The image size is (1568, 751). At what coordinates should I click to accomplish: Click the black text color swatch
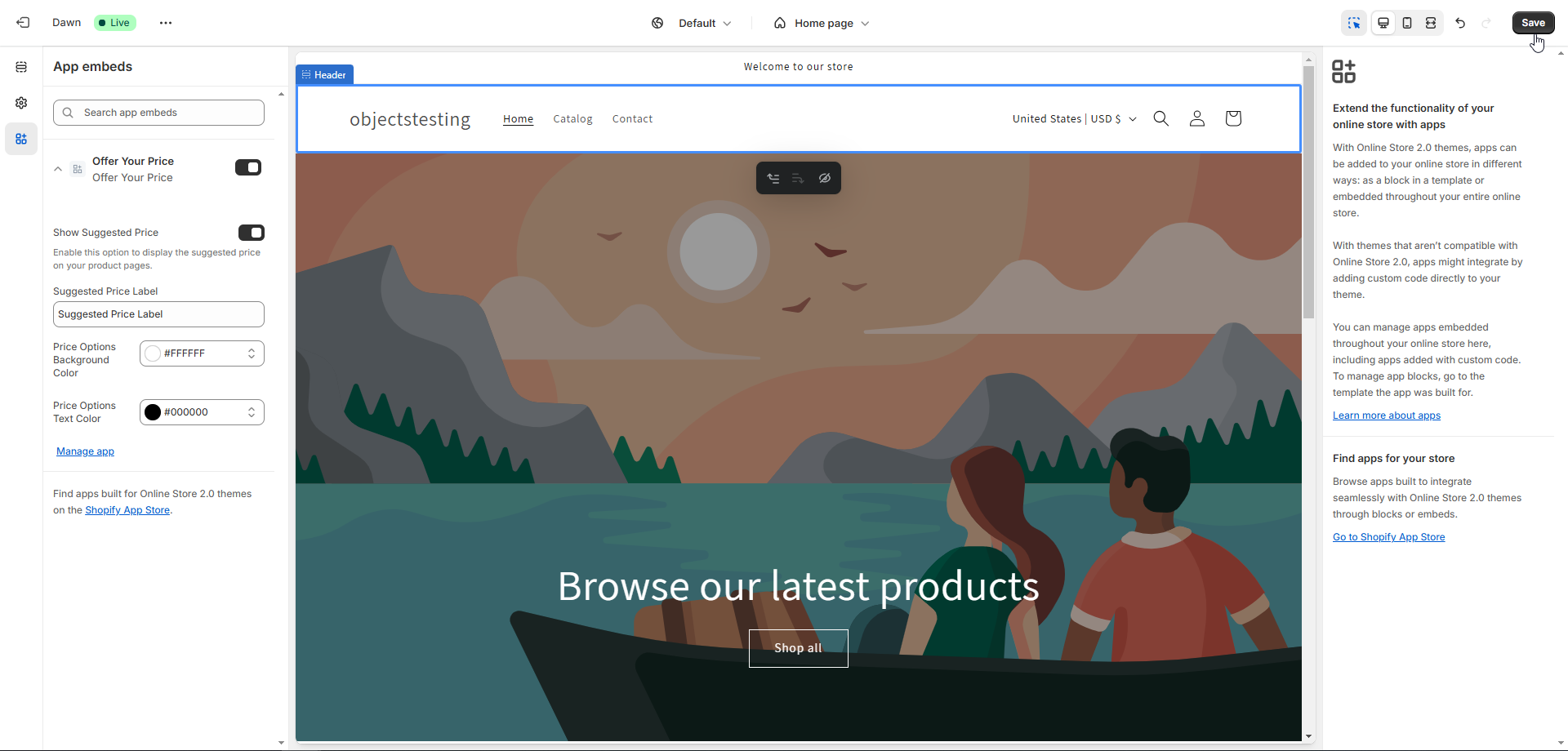coord(153,412)
